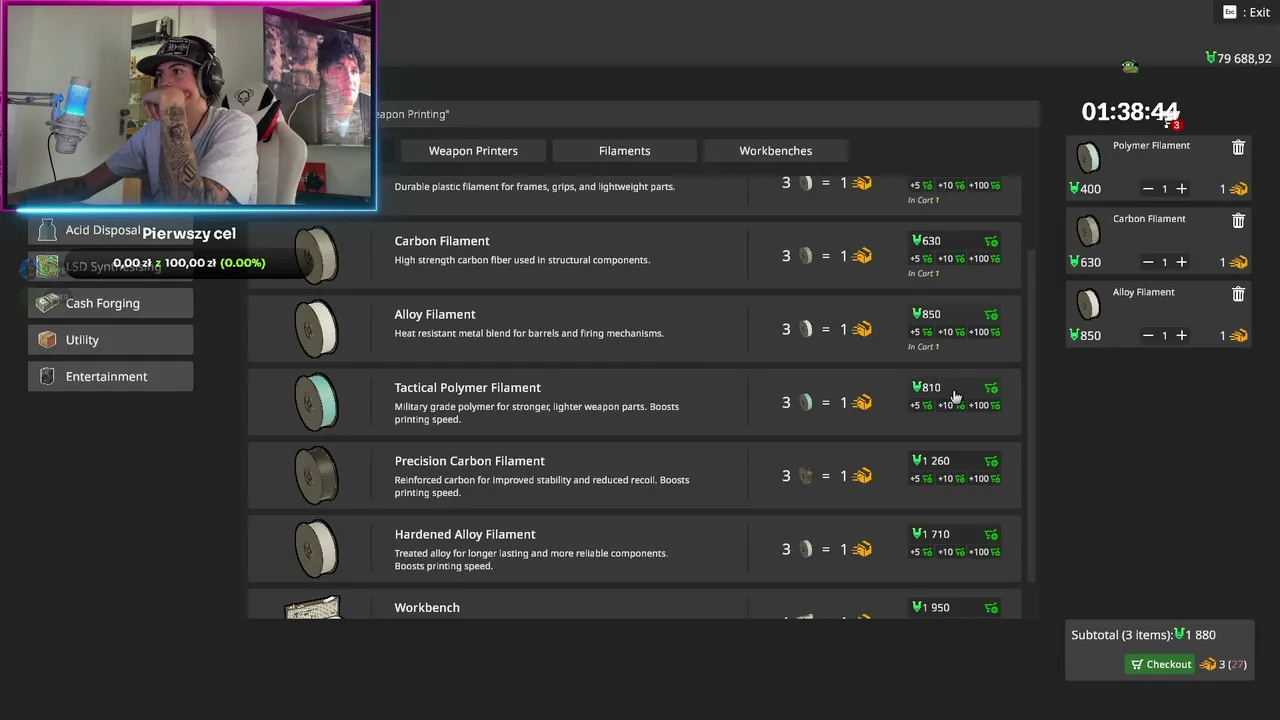The width and height of the screenshot is (1280, 720).
Task: Click the Entertainment icon in sidebar
Action: pyautogui.click(x=47, y=376)
